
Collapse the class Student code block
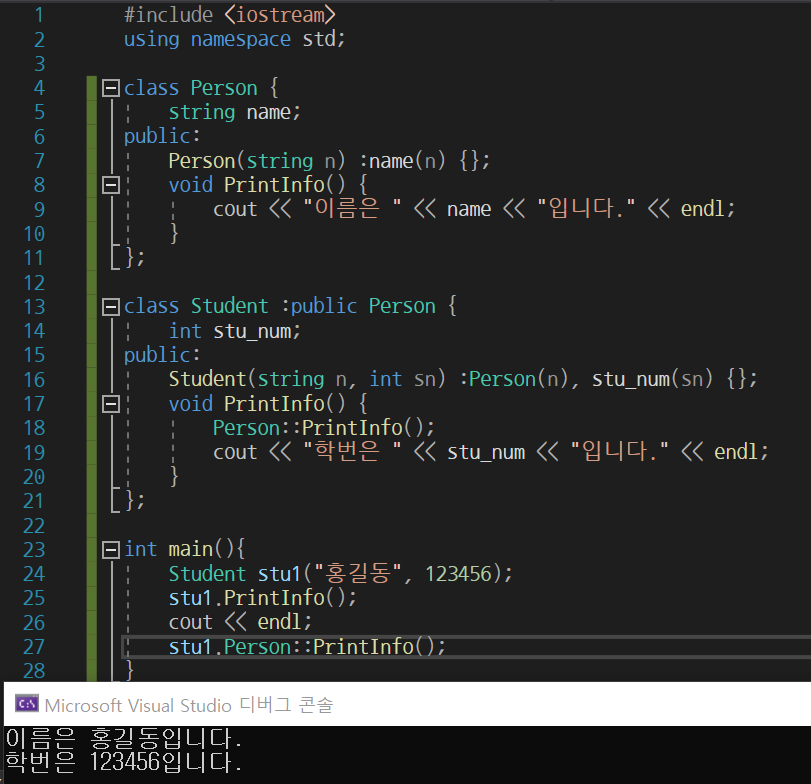tap(111, 307)
